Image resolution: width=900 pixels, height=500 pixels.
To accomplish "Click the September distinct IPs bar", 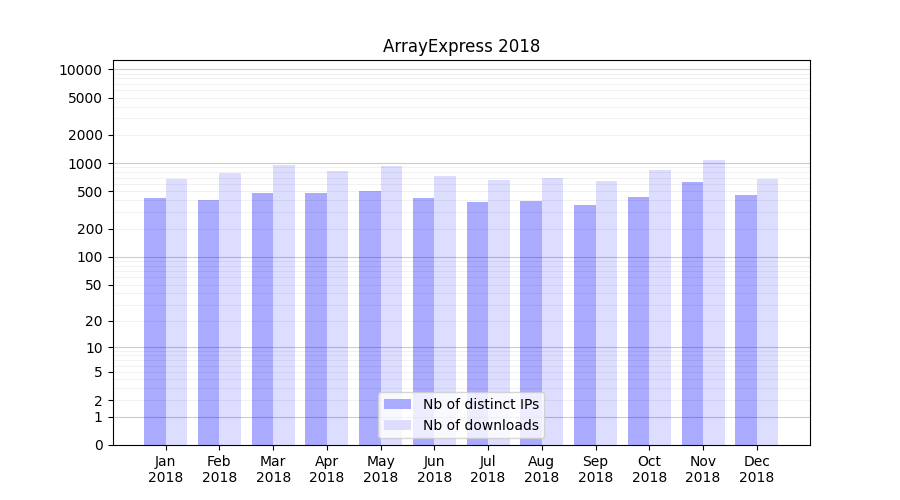I will pyautogui.click(x=585, y=325).
